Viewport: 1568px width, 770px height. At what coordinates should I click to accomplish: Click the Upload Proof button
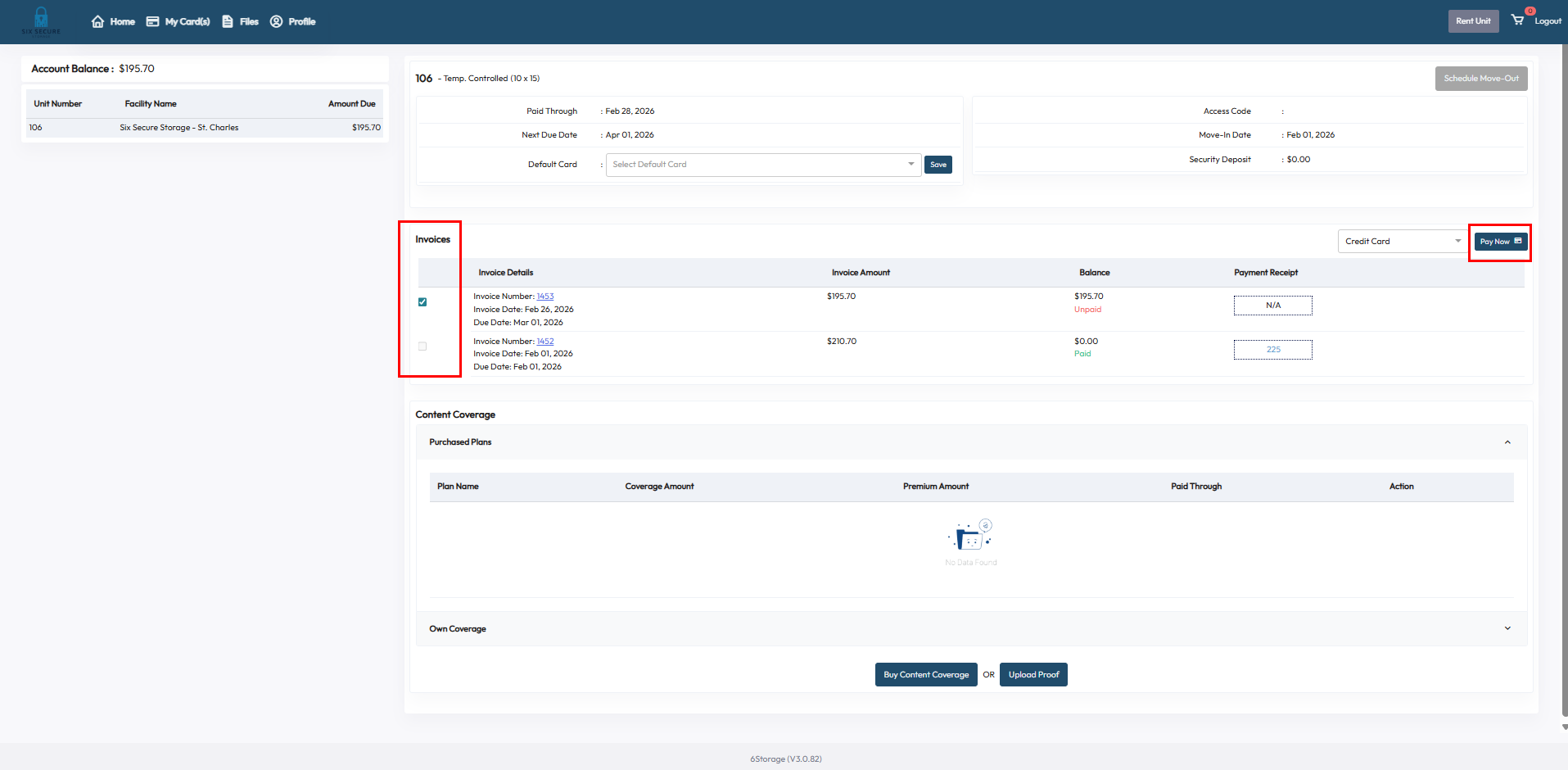click(1033, 675)
